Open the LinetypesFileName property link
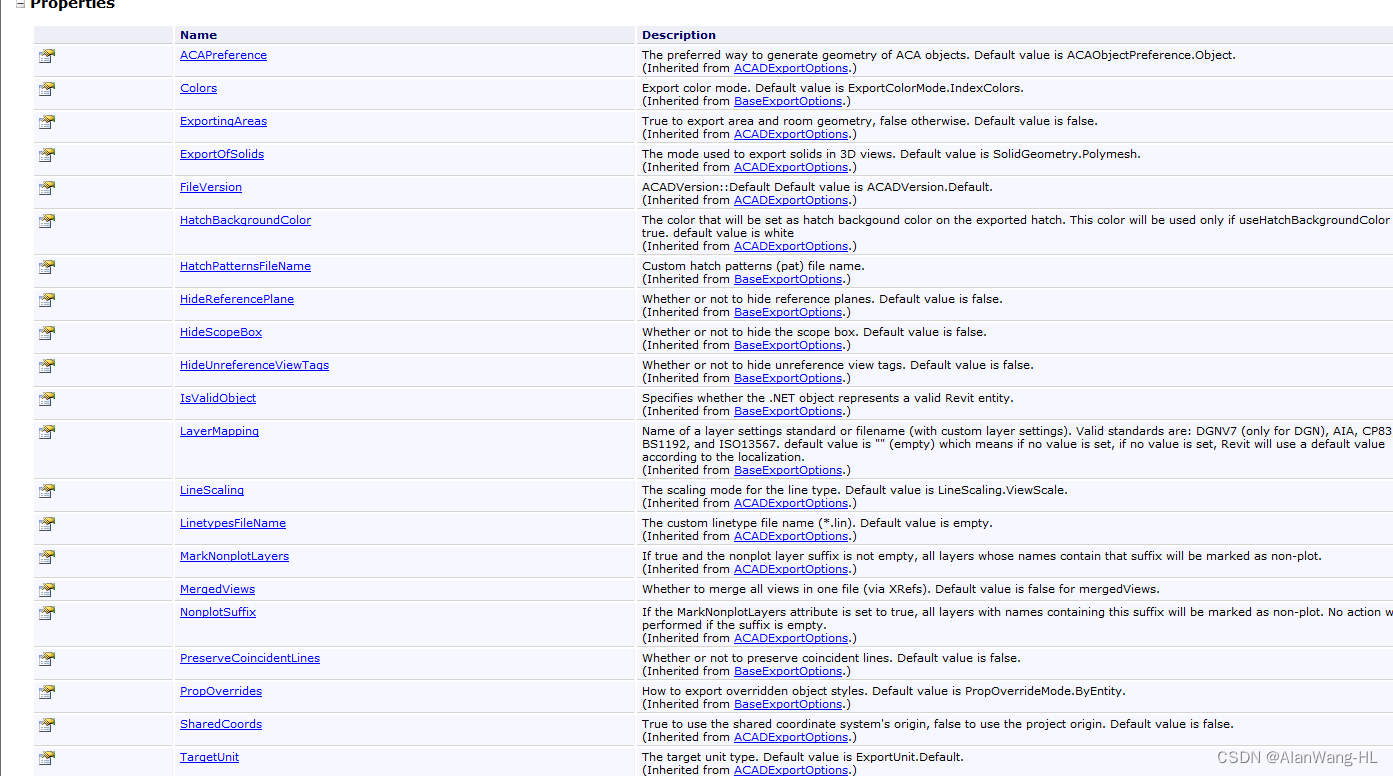 pos(233,523)
